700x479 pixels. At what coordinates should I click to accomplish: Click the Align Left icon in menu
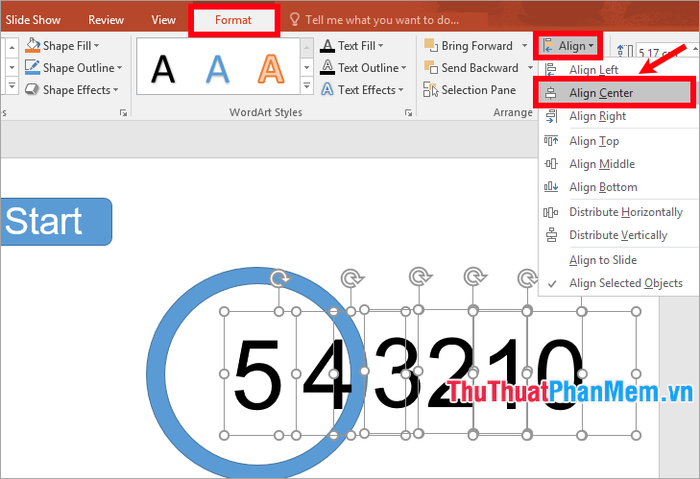(x=551, y=70)
